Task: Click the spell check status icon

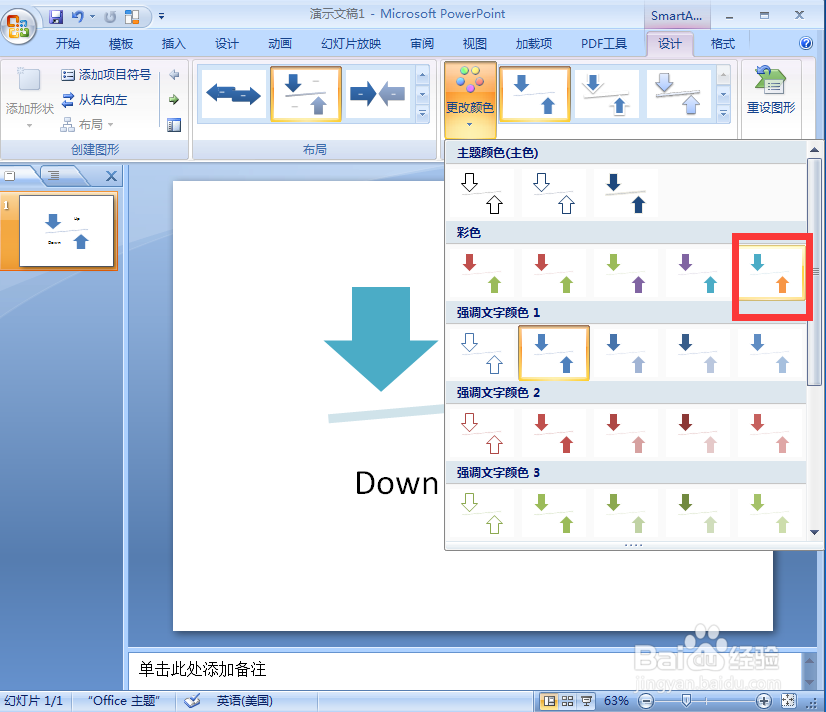Action: point(192,701)
